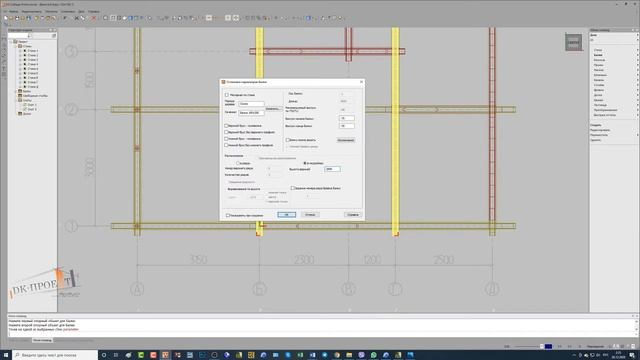The image size is (640, 360).
Task: Click the taskbar search box
Action: (x=55, y=355)
